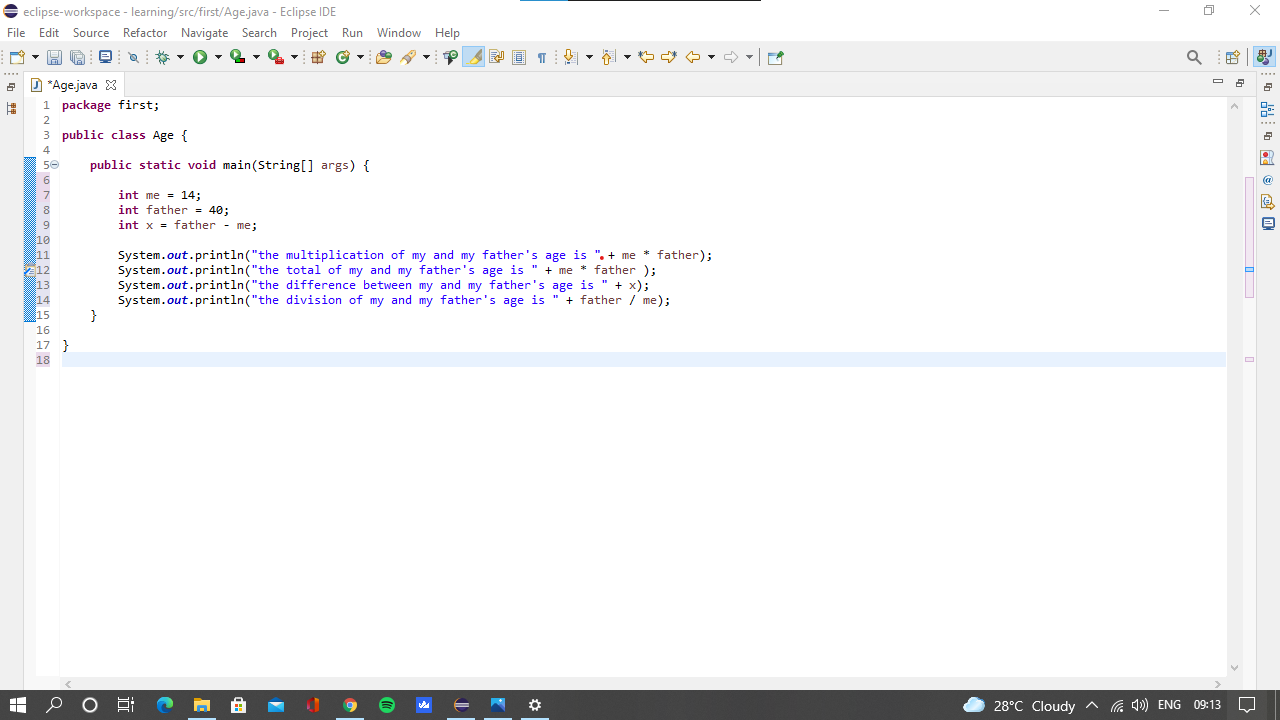Save the current file with floppy icon
The width and height of the screenshot is (1280, 720).
(x=54, y=57)
